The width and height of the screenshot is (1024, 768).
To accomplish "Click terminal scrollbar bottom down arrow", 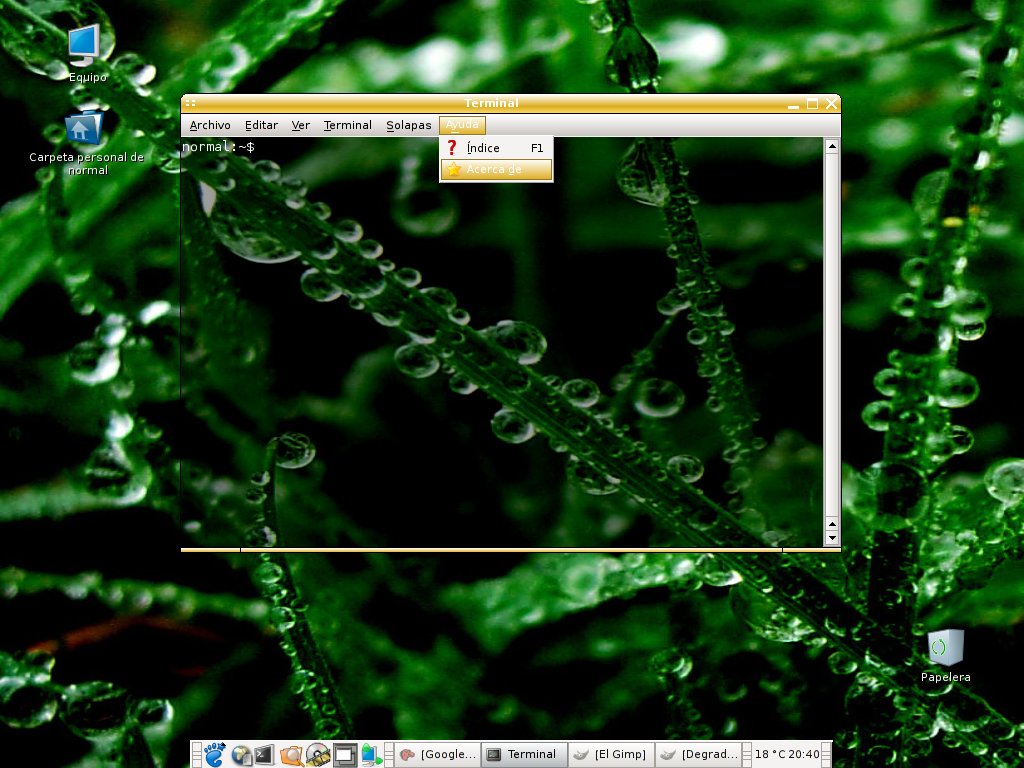I will (x=831, y=539).
